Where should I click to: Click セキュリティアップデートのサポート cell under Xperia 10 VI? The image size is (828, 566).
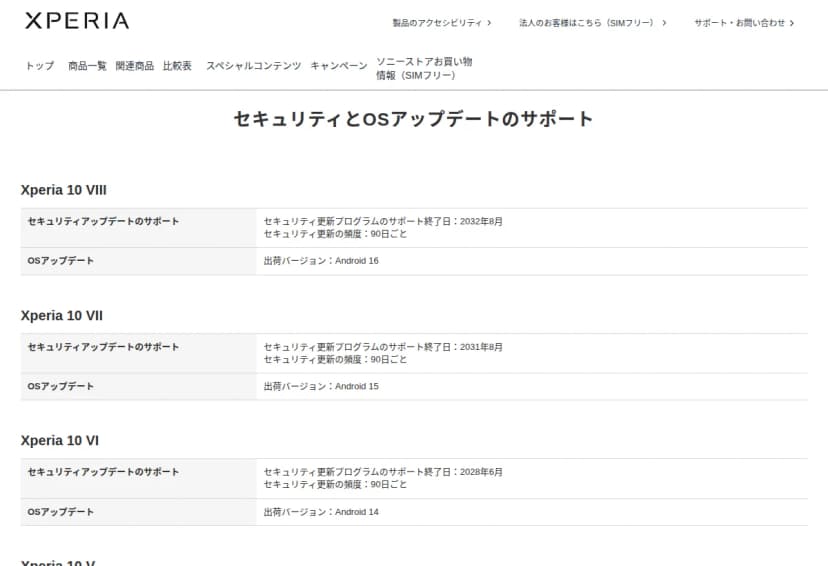click(138, 478)
